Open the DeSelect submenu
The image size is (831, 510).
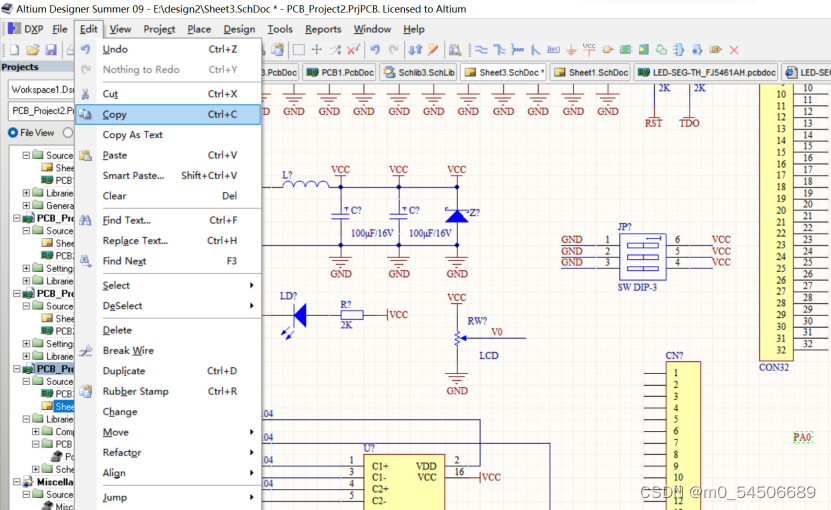[169, 306]
